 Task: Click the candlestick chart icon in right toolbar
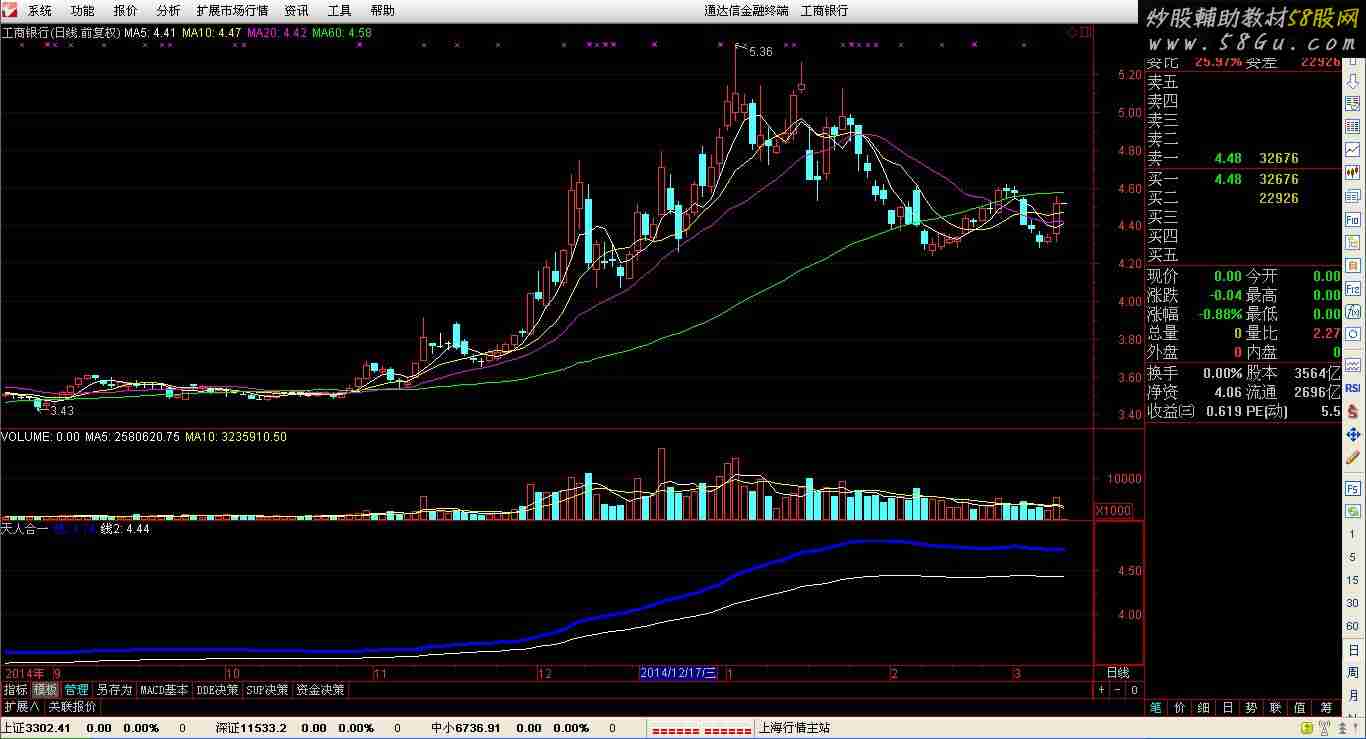click(1352, 173)
